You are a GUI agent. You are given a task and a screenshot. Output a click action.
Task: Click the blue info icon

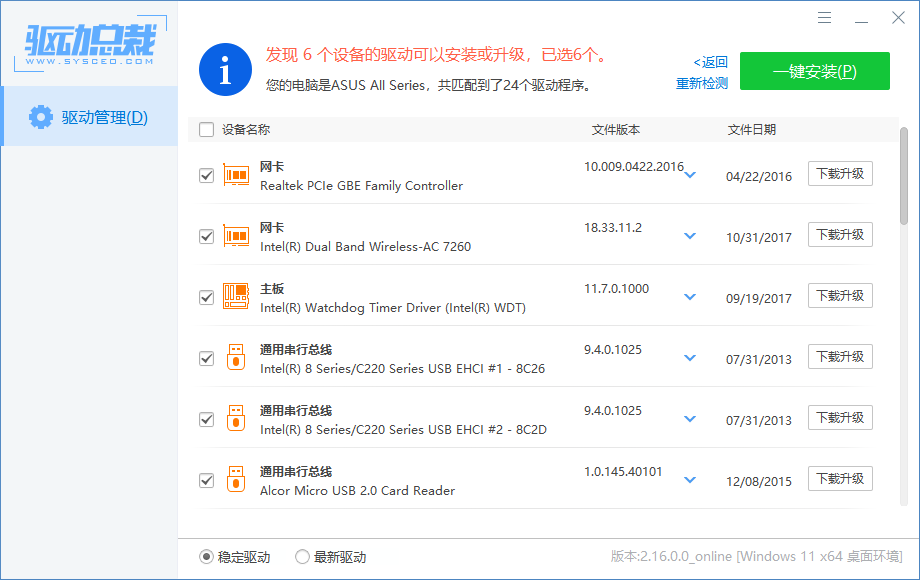click(x=225, y=69)
